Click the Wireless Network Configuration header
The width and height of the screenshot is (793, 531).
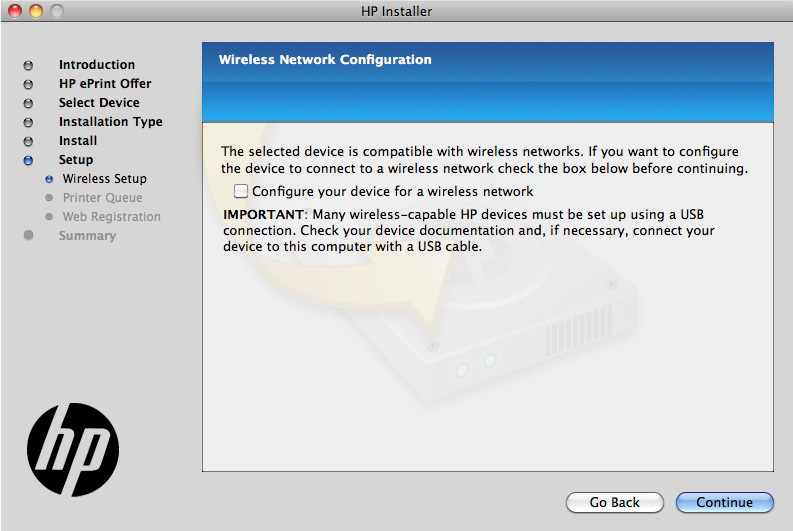click(x=325, y=60)
